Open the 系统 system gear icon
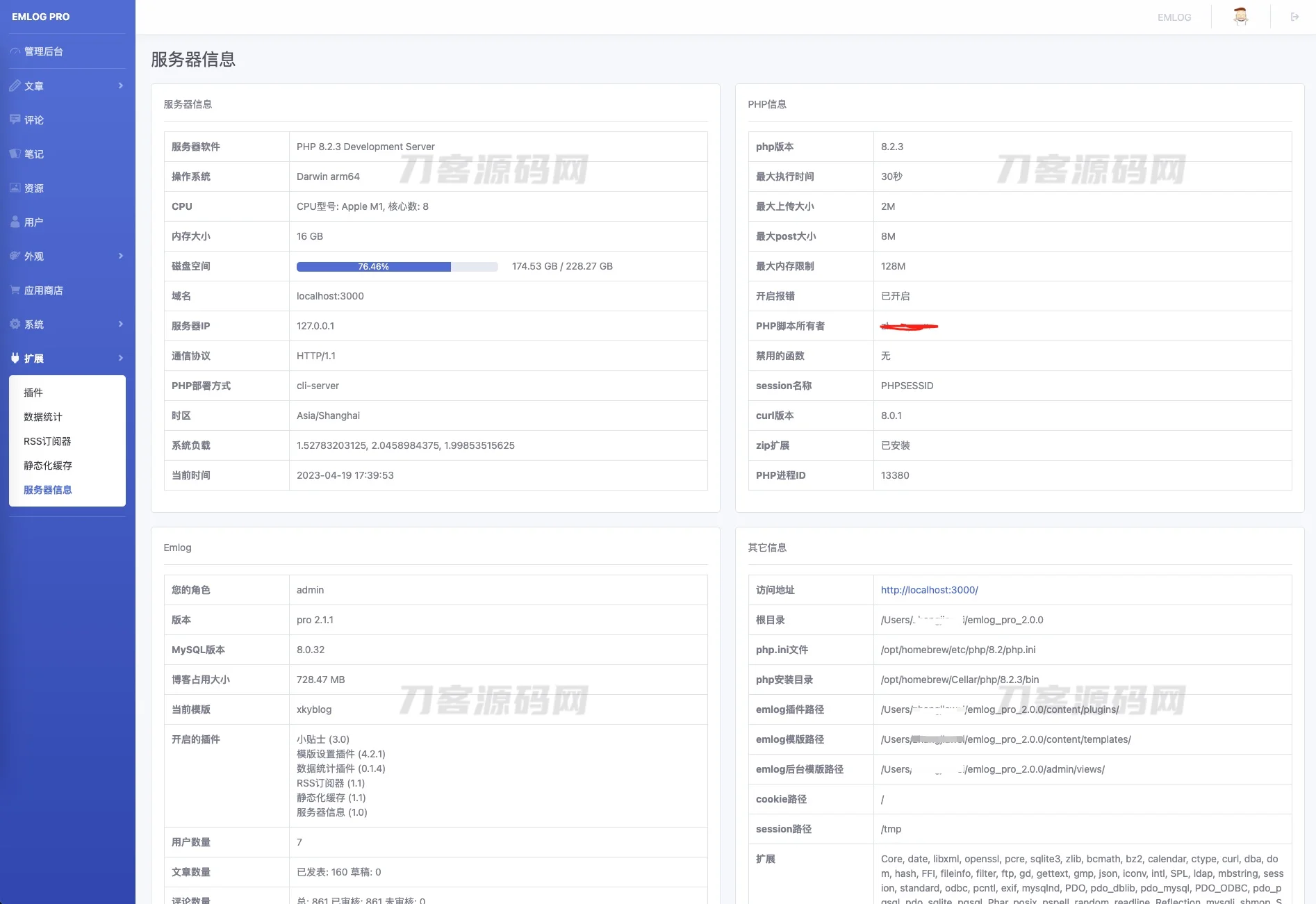The height and width of the screenshot is (904, 1316). tap(15, 324)
